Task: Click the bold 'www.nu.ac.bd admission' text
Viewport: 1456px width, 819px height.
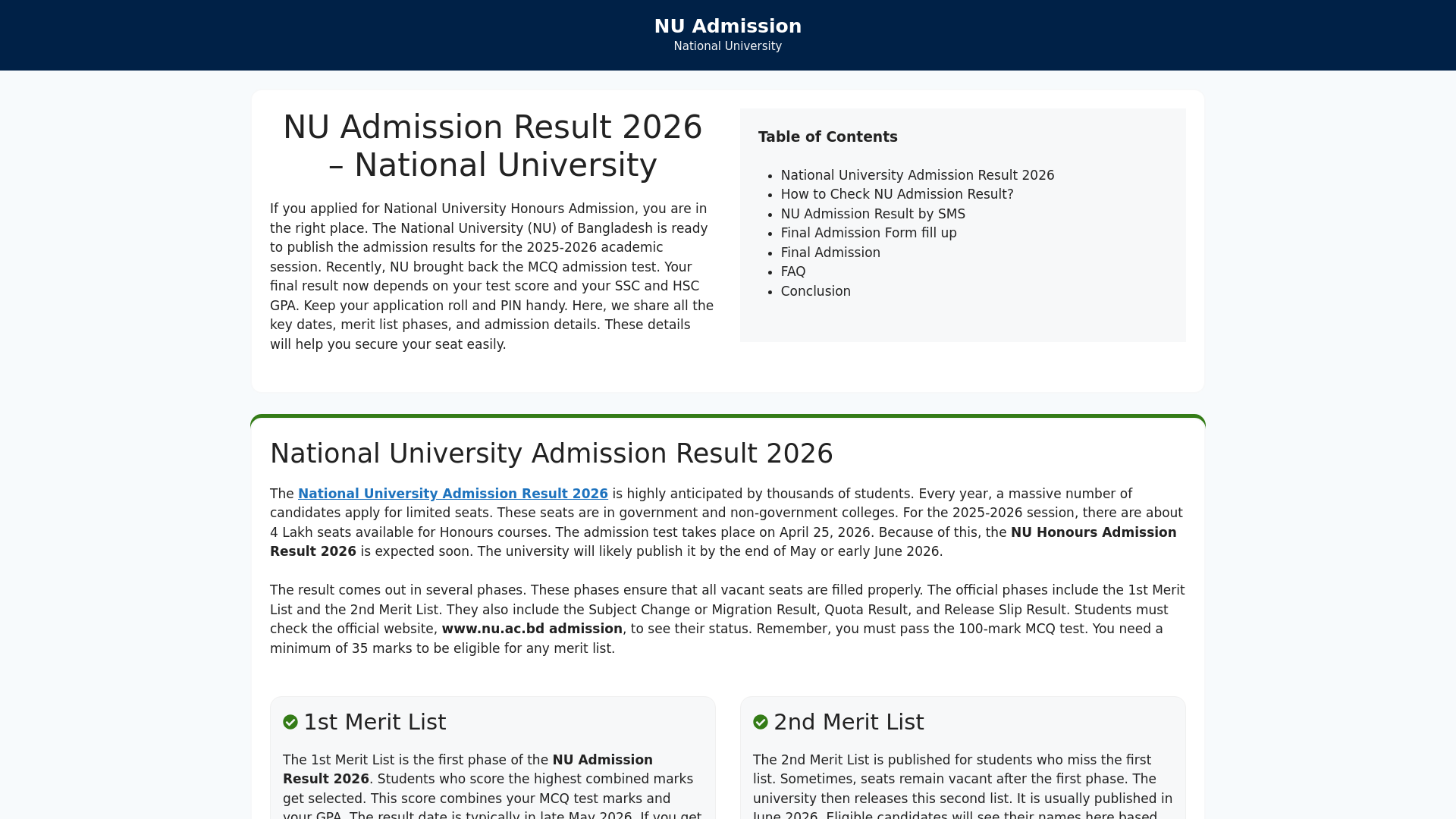Action: click(x=532, y=629)
